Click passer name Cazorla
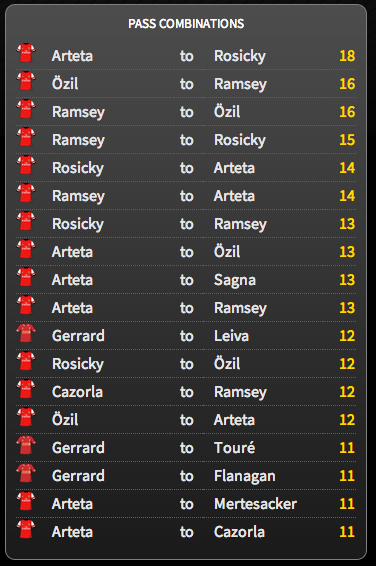376x566 pixels. [x=77, y=392]
